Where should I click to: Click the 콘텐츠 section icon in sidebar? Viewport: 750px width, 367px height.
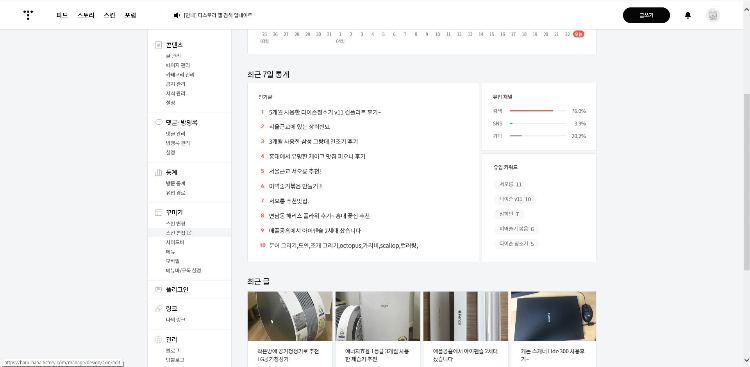click(x=158, y=45)
